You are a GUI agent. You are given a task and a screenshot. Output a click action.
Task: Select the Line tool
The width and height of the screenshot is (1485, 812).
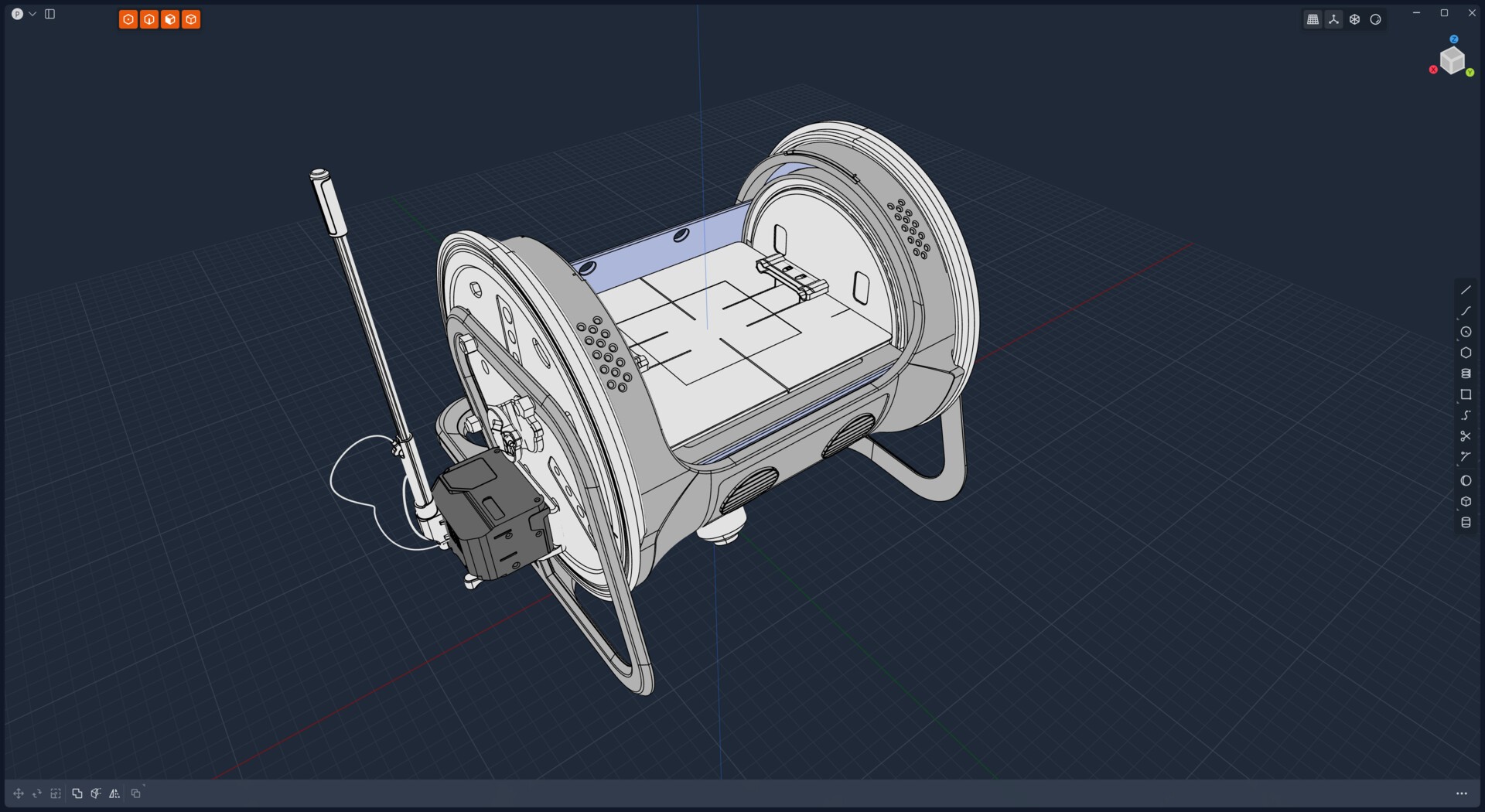pos(1466,290)
